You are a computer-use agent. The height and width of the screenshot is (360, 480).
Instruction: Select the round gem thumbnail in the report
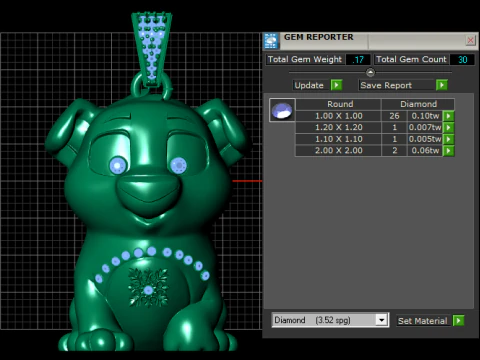(x=282, y=110)
